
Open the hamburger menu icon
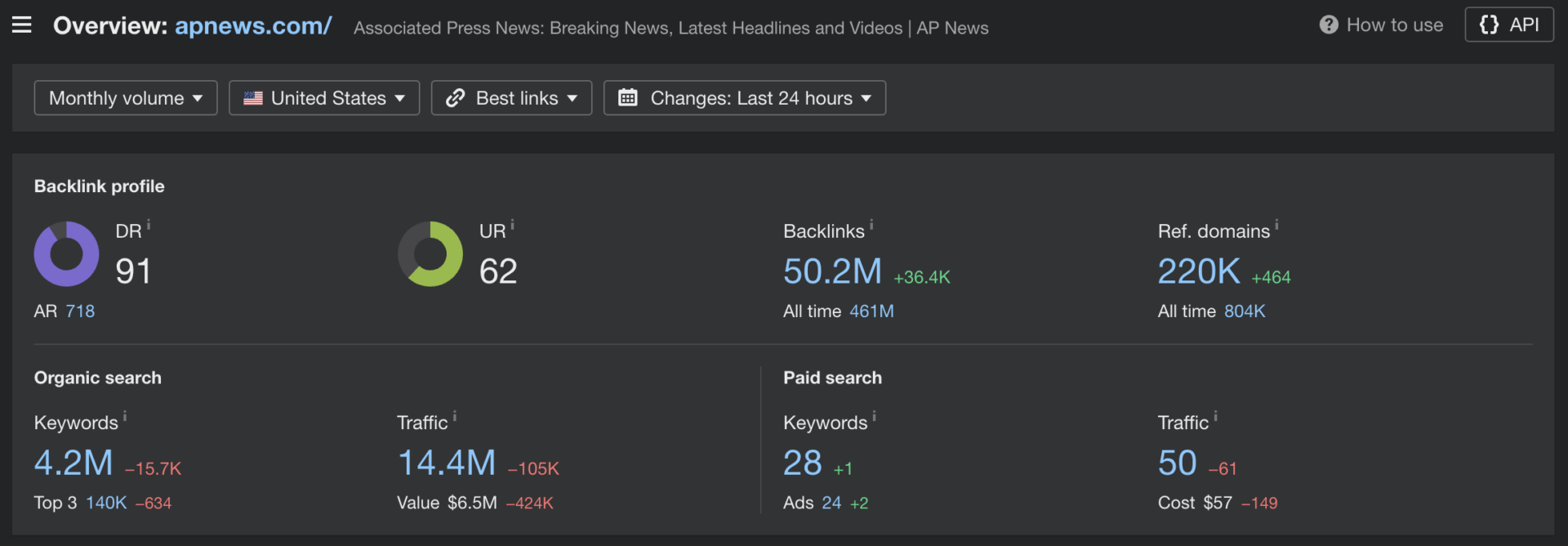click(22, 25)
